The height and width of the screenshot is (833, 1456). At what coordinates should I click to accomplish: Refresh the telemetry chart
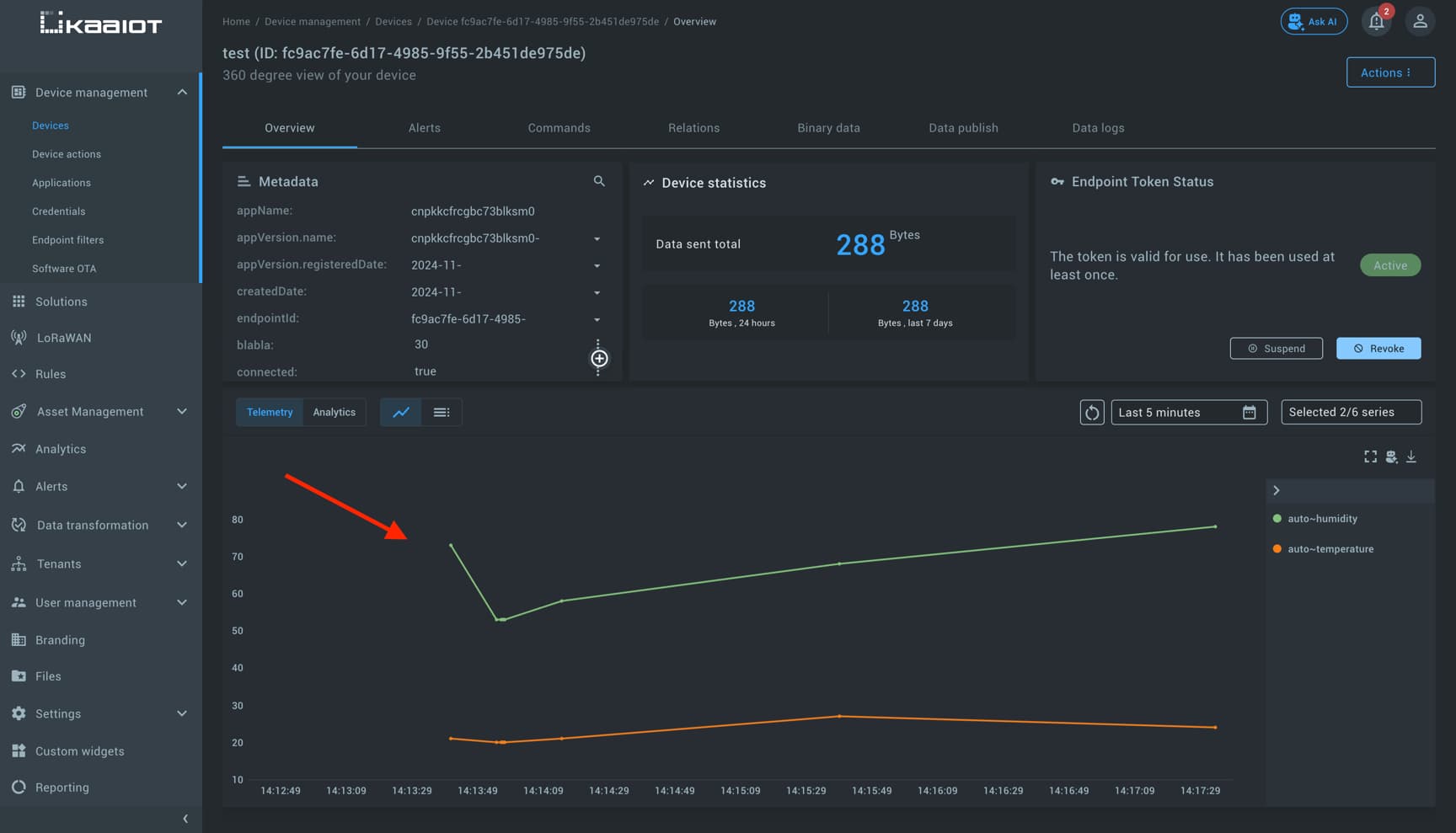tap(1092, 412)
